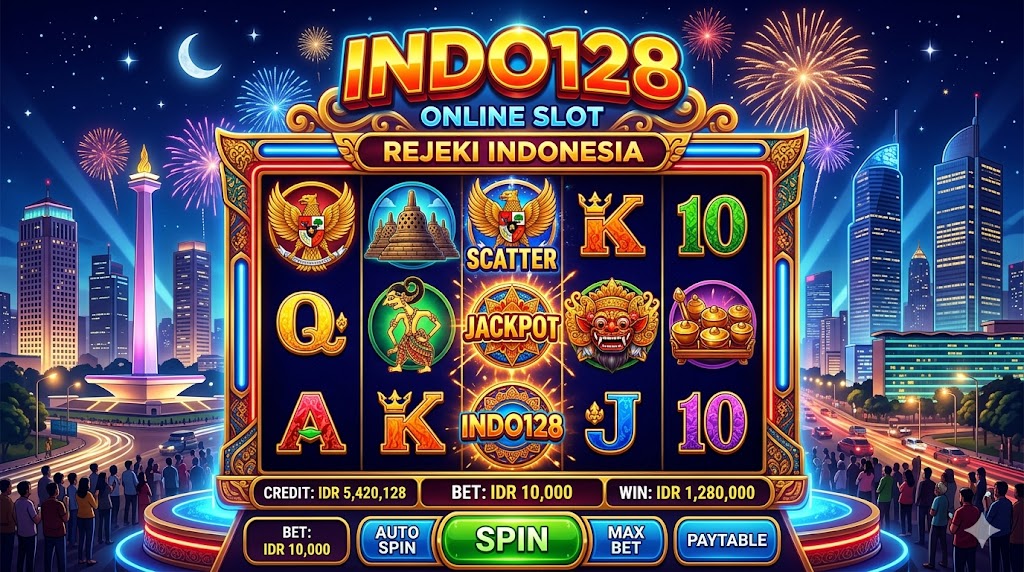Select the MAX BET button
This screenshot has width=1024, height=572.
(x=625, y=541)
